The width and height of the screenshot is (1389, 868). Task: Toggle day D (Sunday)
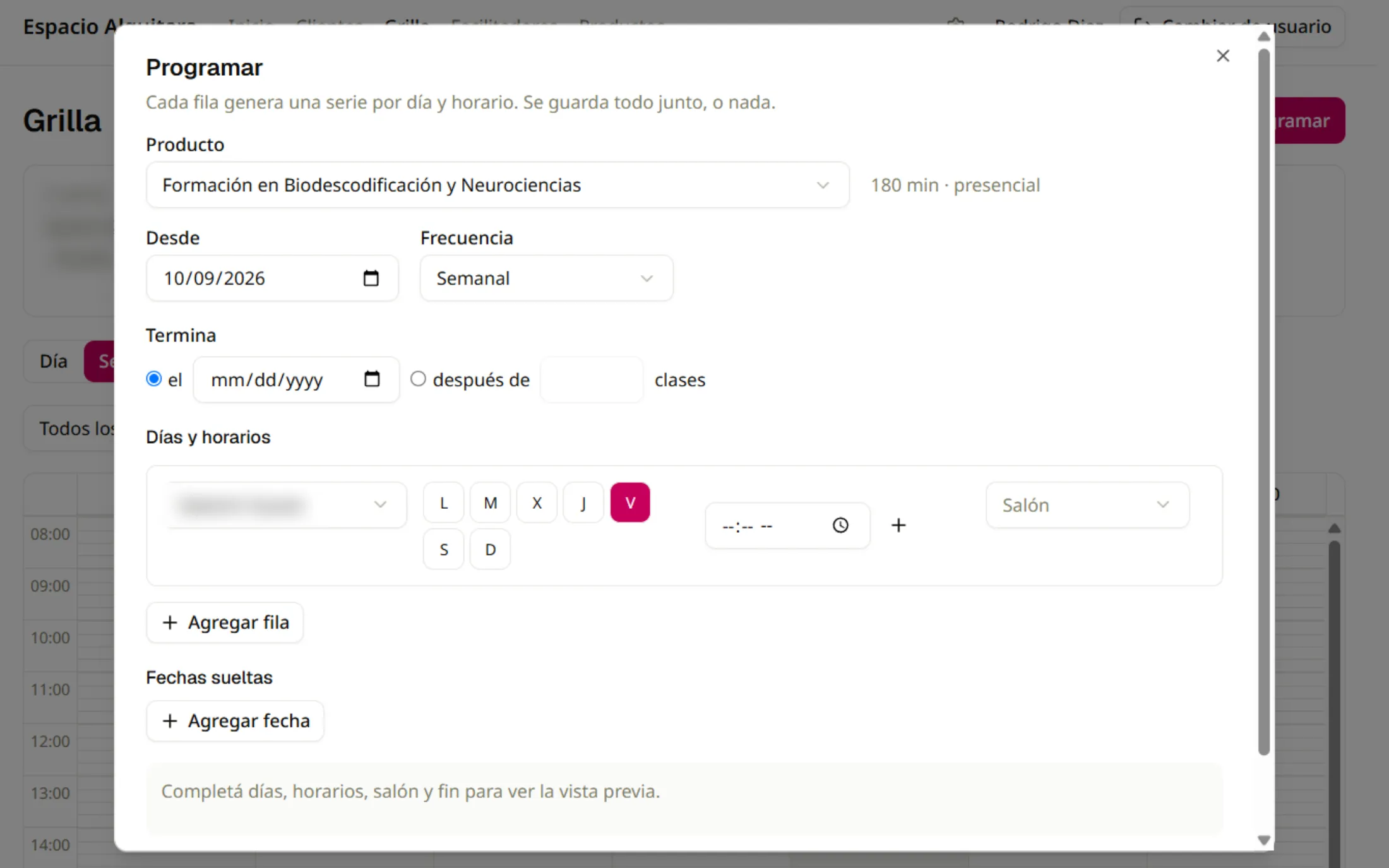[491, 550]
